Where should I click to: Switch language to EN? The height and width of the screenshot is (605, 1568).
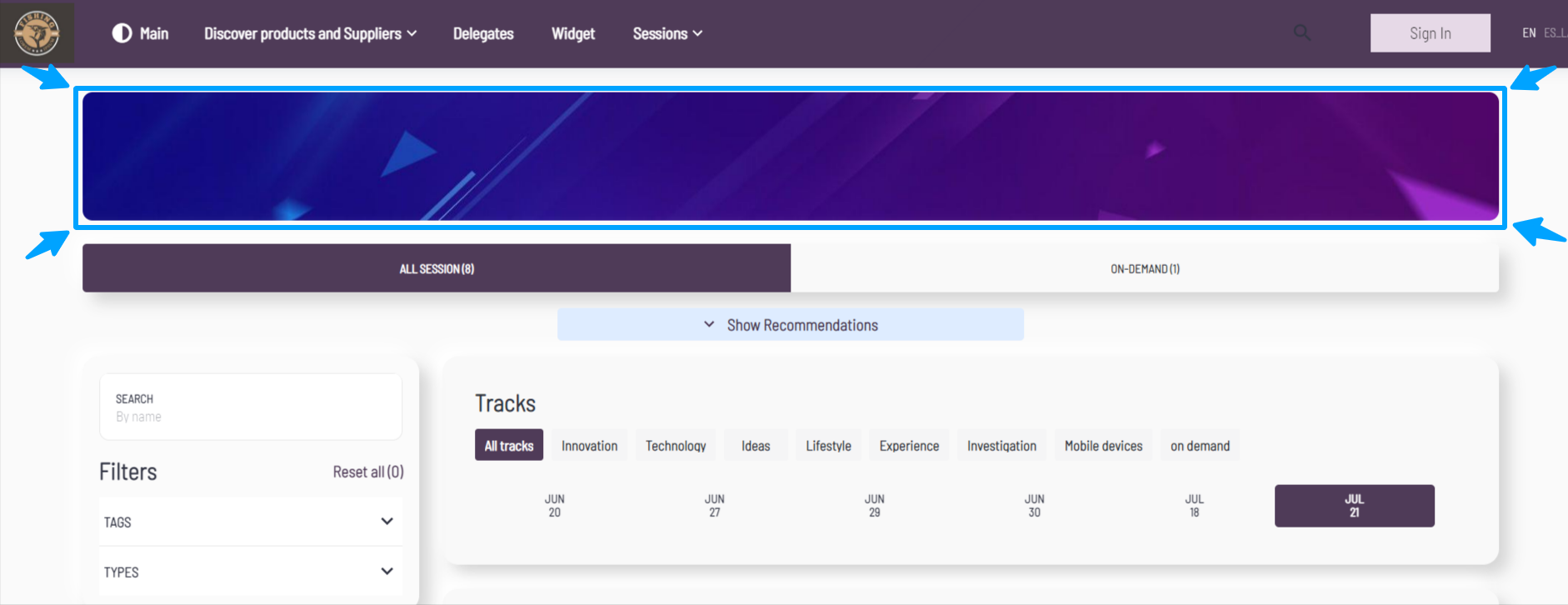(x=1529, y=33)
